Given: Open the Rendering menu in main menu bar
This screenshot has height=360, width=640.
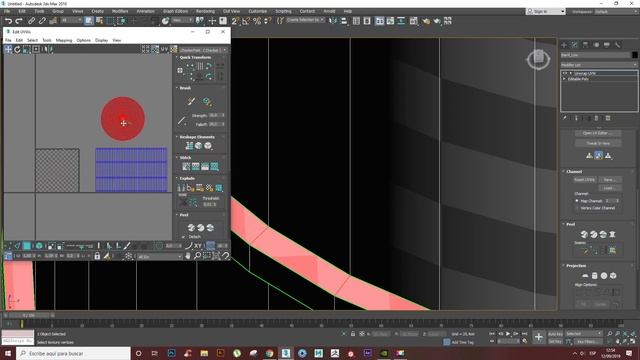Looking at the screenshot, I should [205, 11].
